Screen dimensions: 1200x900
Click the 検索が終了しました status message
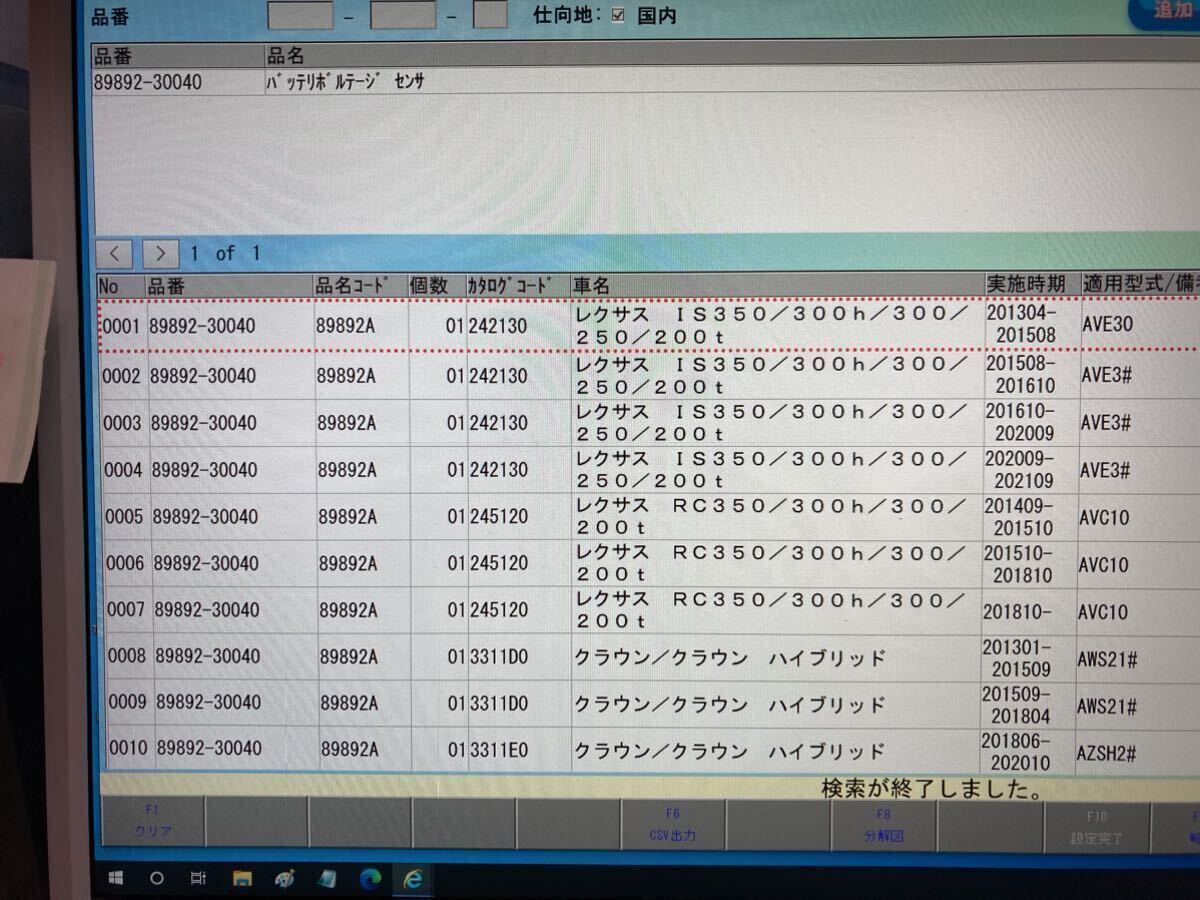point(931,788)
